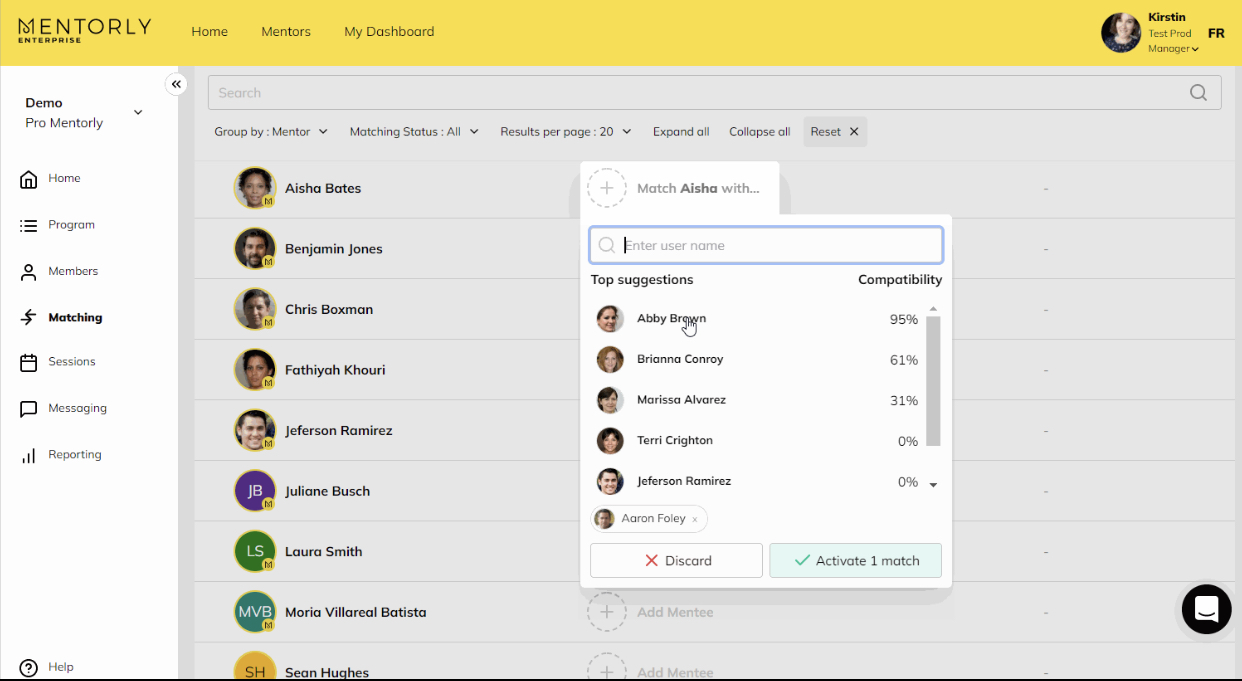Click the Activate 1 match button

pyautogui.click(x=855, y=561)
